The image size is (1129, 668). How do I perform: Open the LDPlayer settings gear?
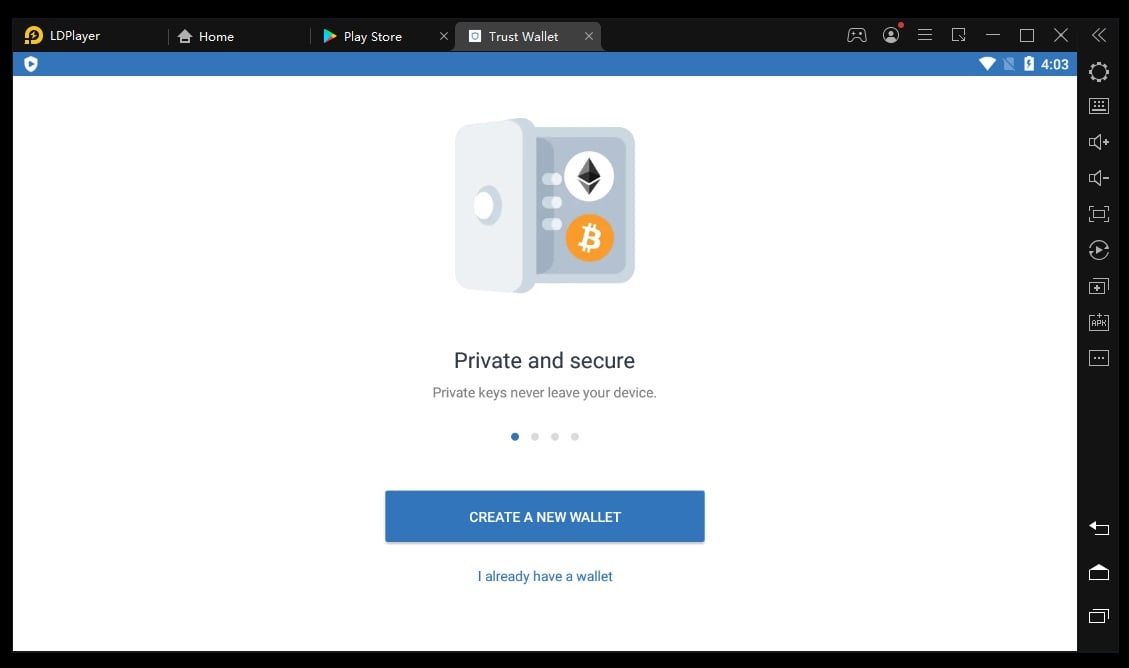[x=1098, y=72]
